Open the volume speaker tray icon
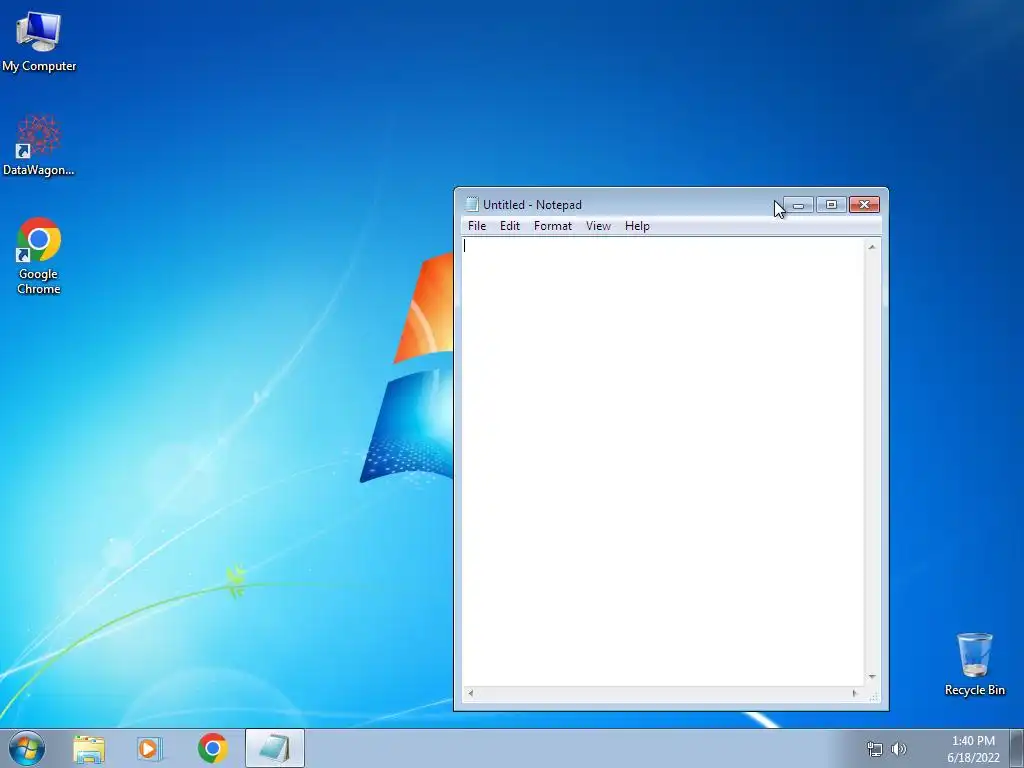 (899, 749)
